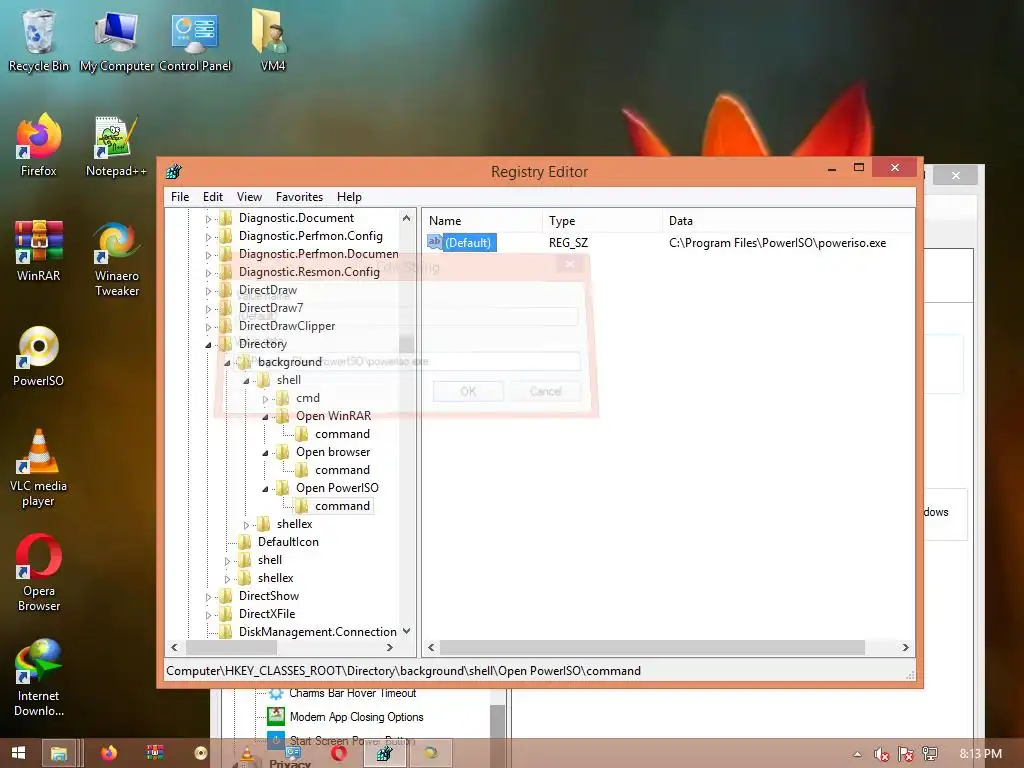This screenshot has width=1024, height=768.
Task: Show hidden tray icons arrow
Action: pos(857,754)
